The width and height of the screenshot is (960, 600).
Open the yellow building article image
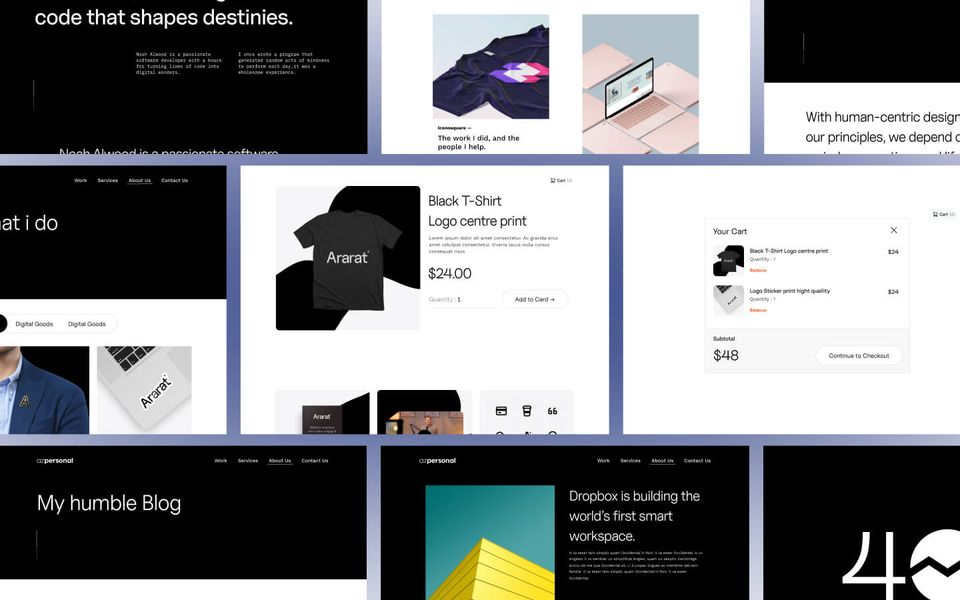[x=490, y=542]
